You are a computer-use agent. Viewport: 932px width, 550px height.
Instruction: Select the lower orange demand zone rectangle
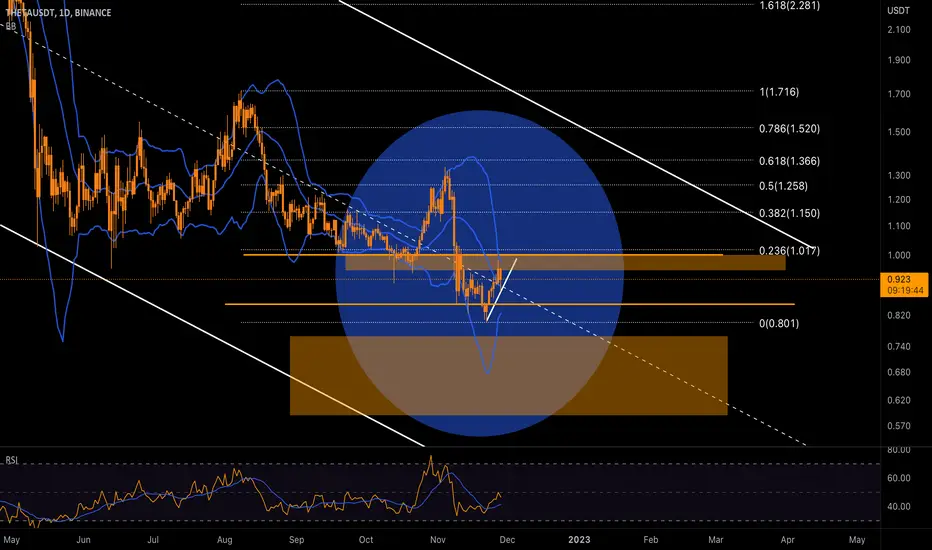click(x=508, y=375)
